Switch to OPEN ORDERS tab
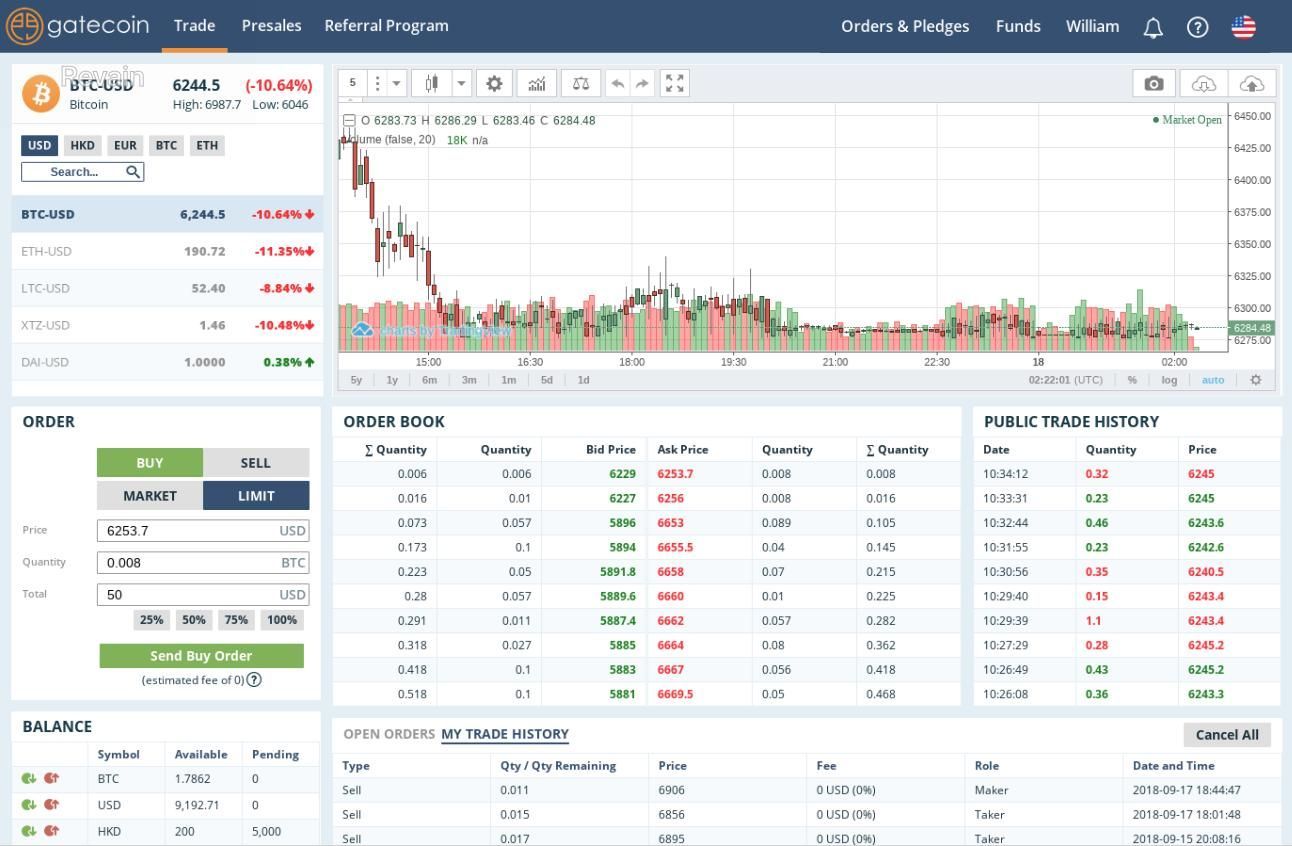The height and width of the screenshot is (846, 1292). (x=389, y=734)
